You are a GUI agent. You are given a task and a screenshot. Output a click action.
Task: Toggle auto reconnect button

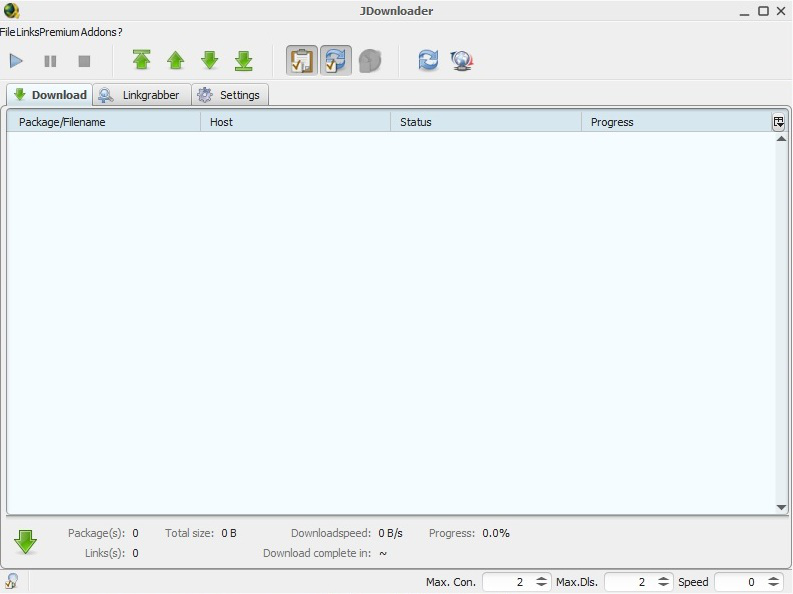(x=336, y=61)
